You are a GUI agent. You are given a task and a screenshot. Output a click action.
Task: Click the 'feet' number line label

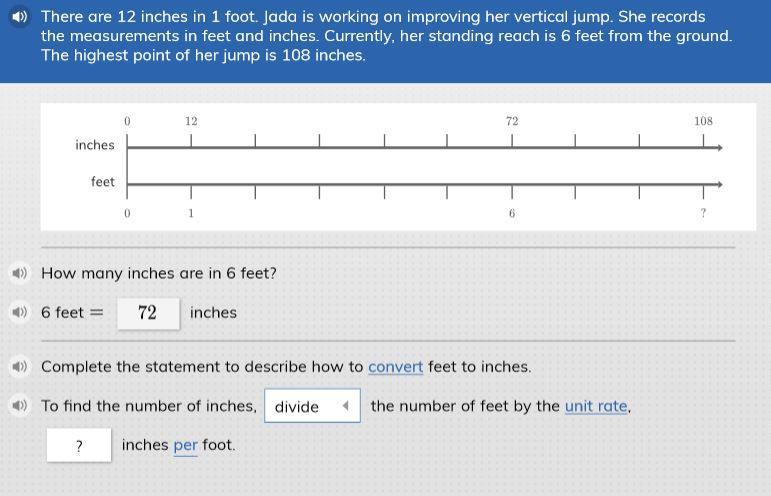tap(103, 182)
